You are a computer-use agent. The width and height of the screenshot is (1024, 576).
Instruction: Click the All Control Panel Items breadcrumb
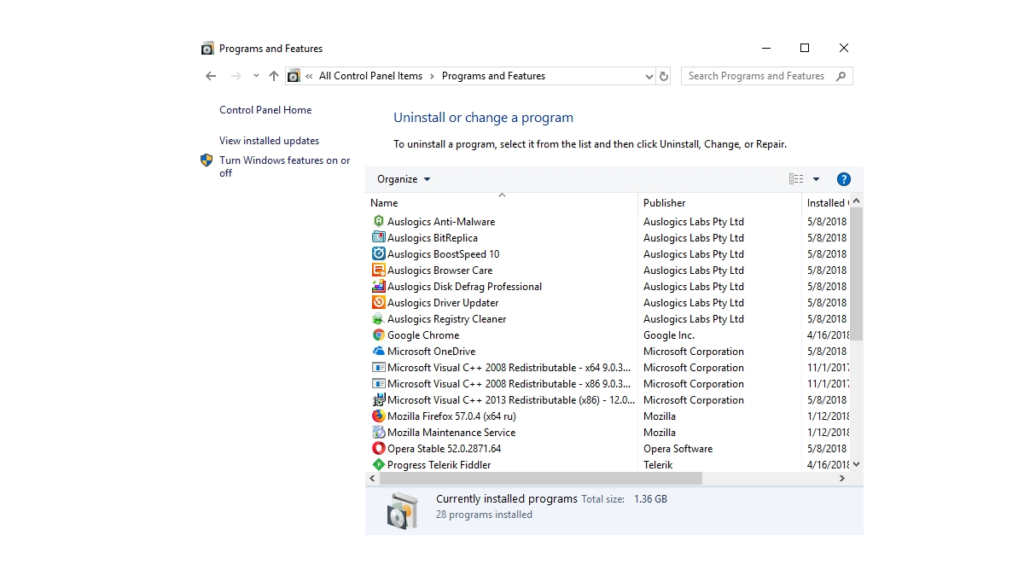[370, 76]
